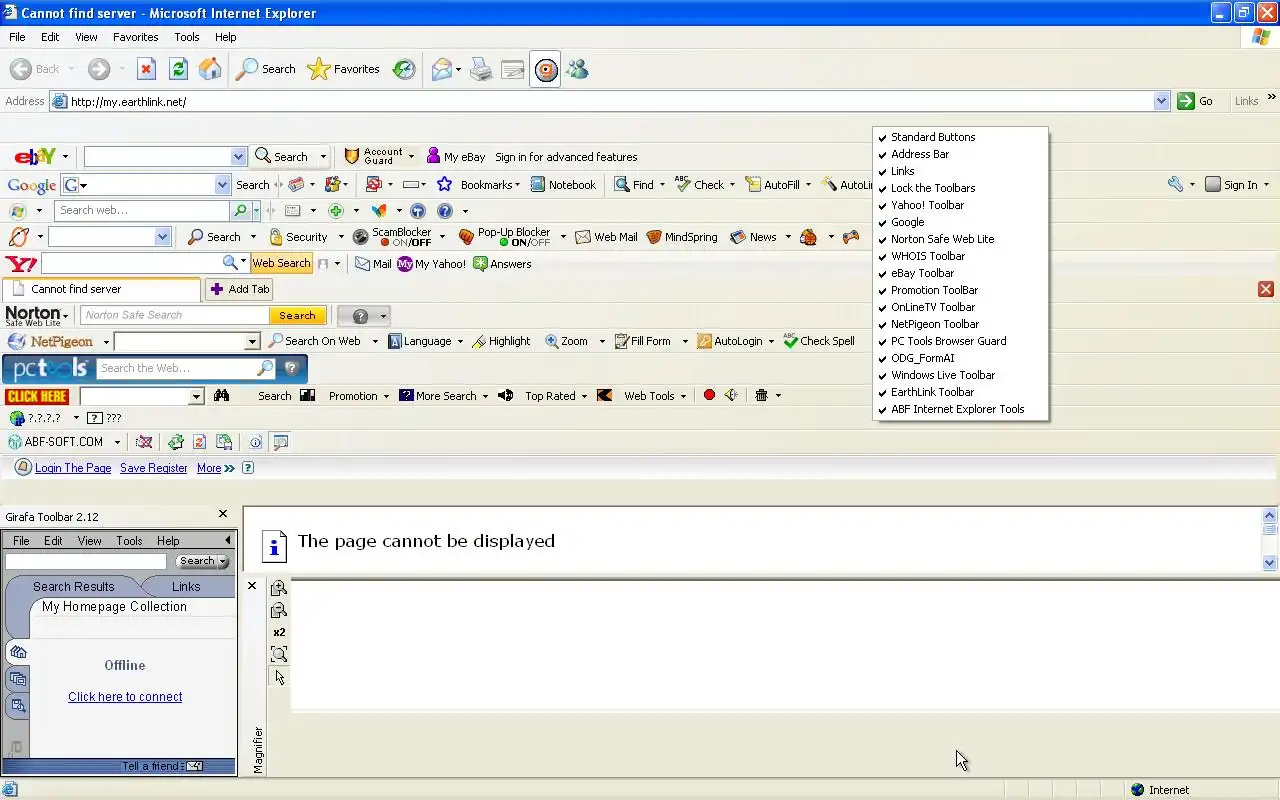Select the Magnifier pointer arrow tool
The height and width of the screenshot is (800, 1280).
[x=279, y=677]
